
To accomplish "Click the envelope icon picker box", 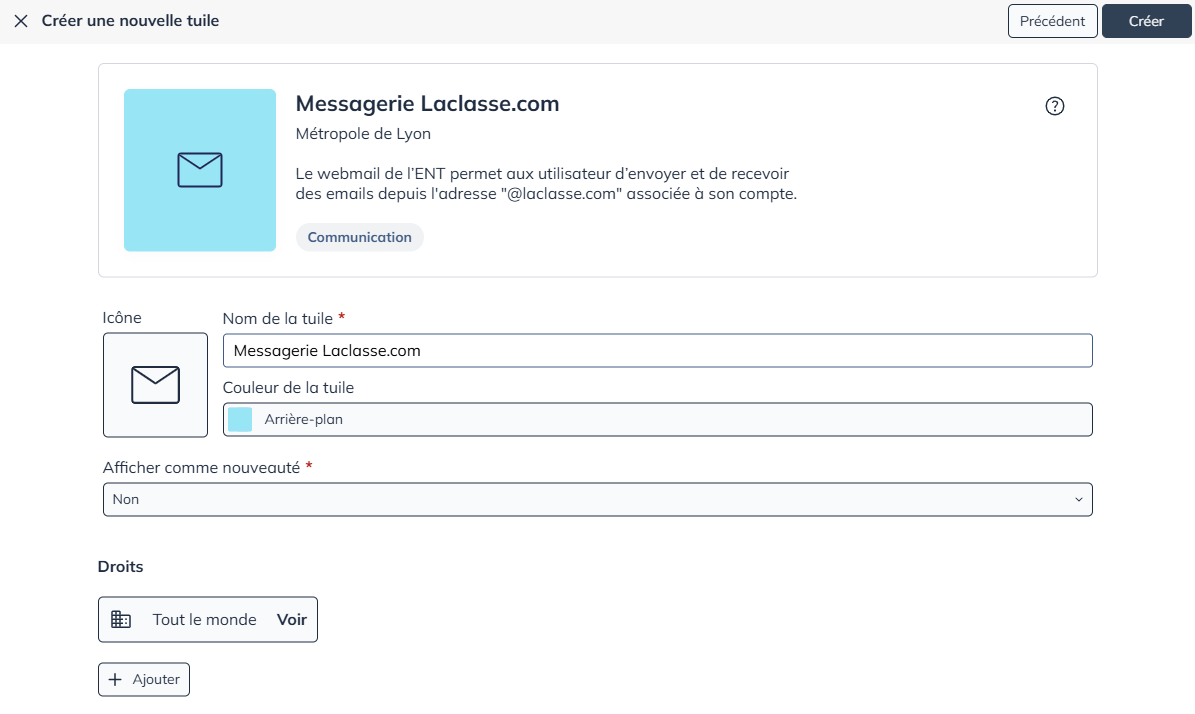I will coord(155,385).
